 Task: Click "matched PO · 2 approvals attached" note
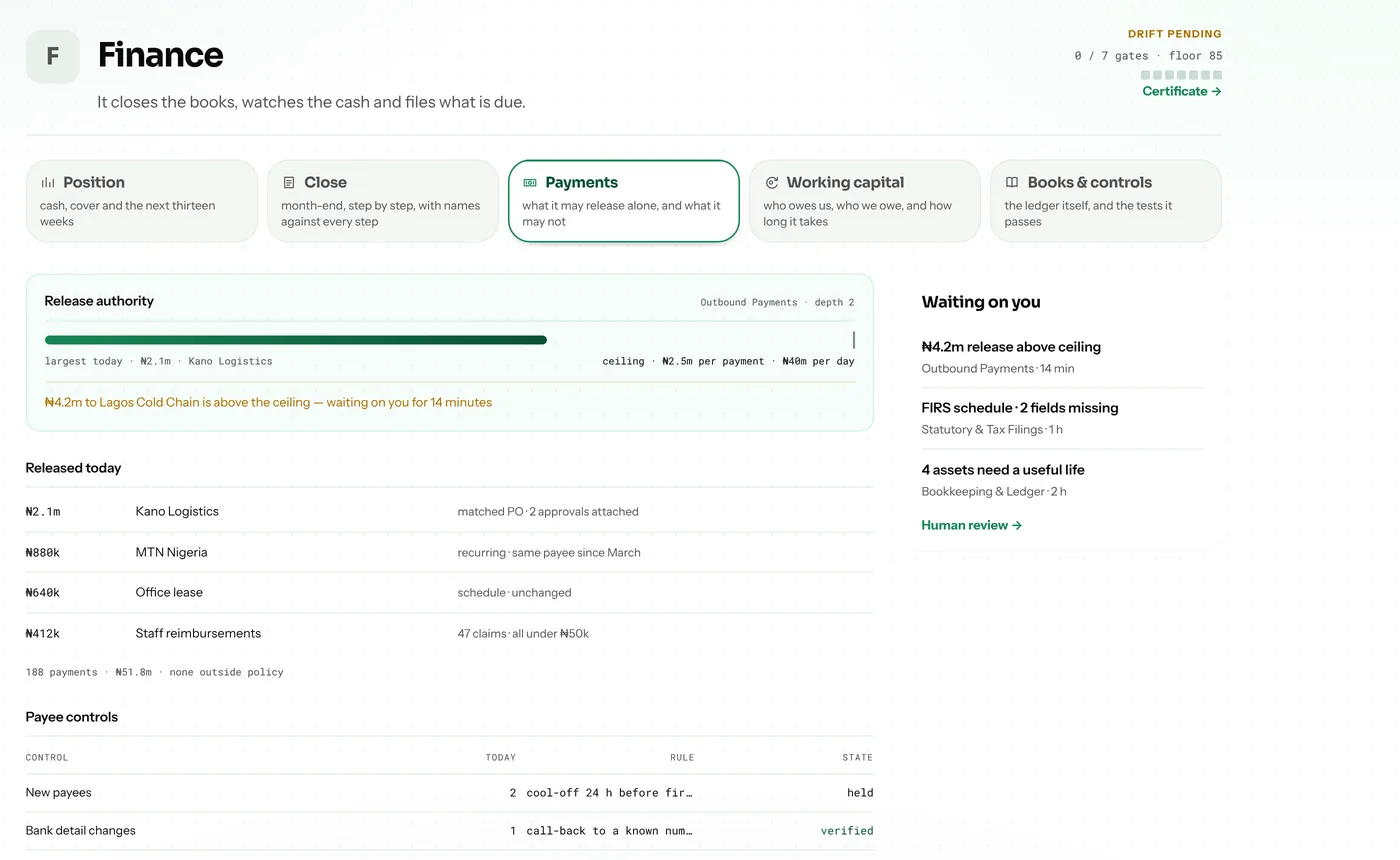click(x=548, y=511)
